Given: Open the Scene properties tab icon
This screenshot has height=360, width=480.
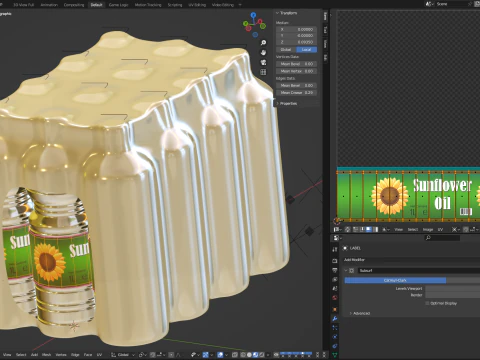Looking at the screenshot, I should [335, 288].
